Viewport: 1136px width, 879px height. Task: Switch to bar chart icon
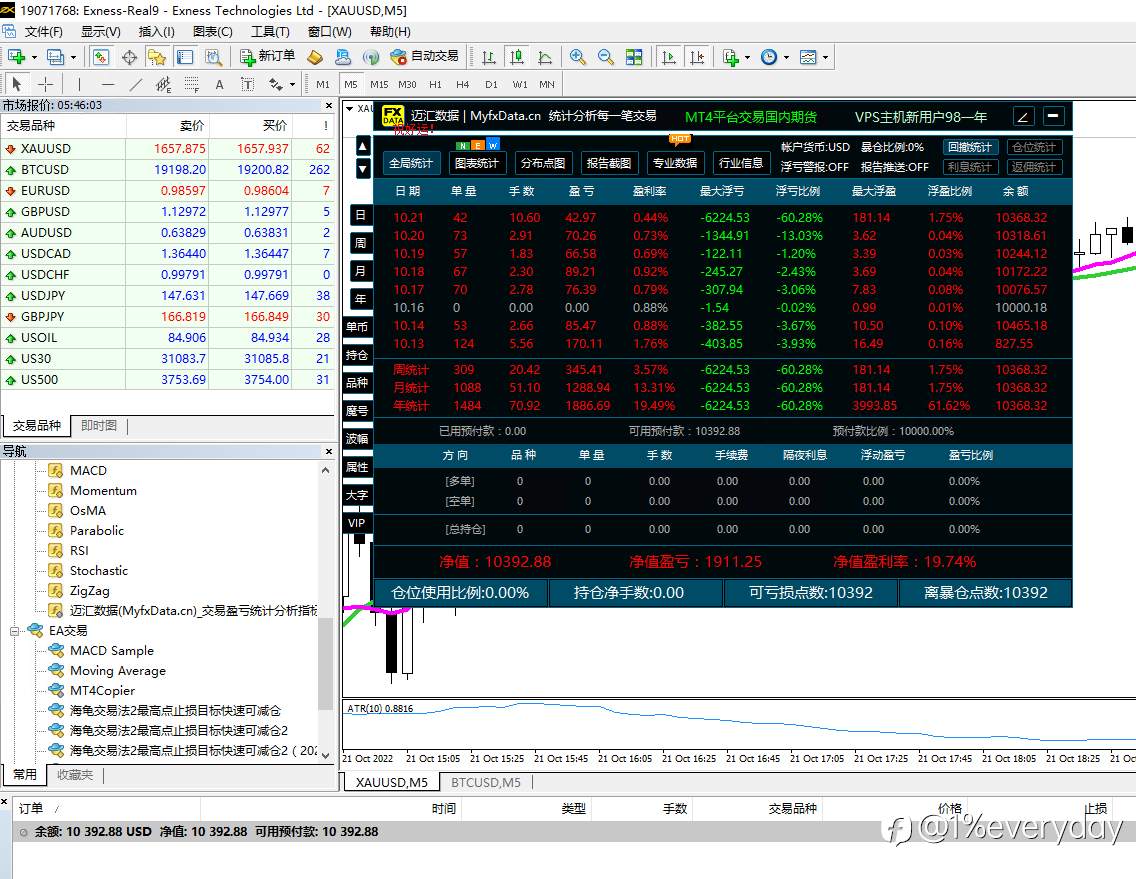489,57
